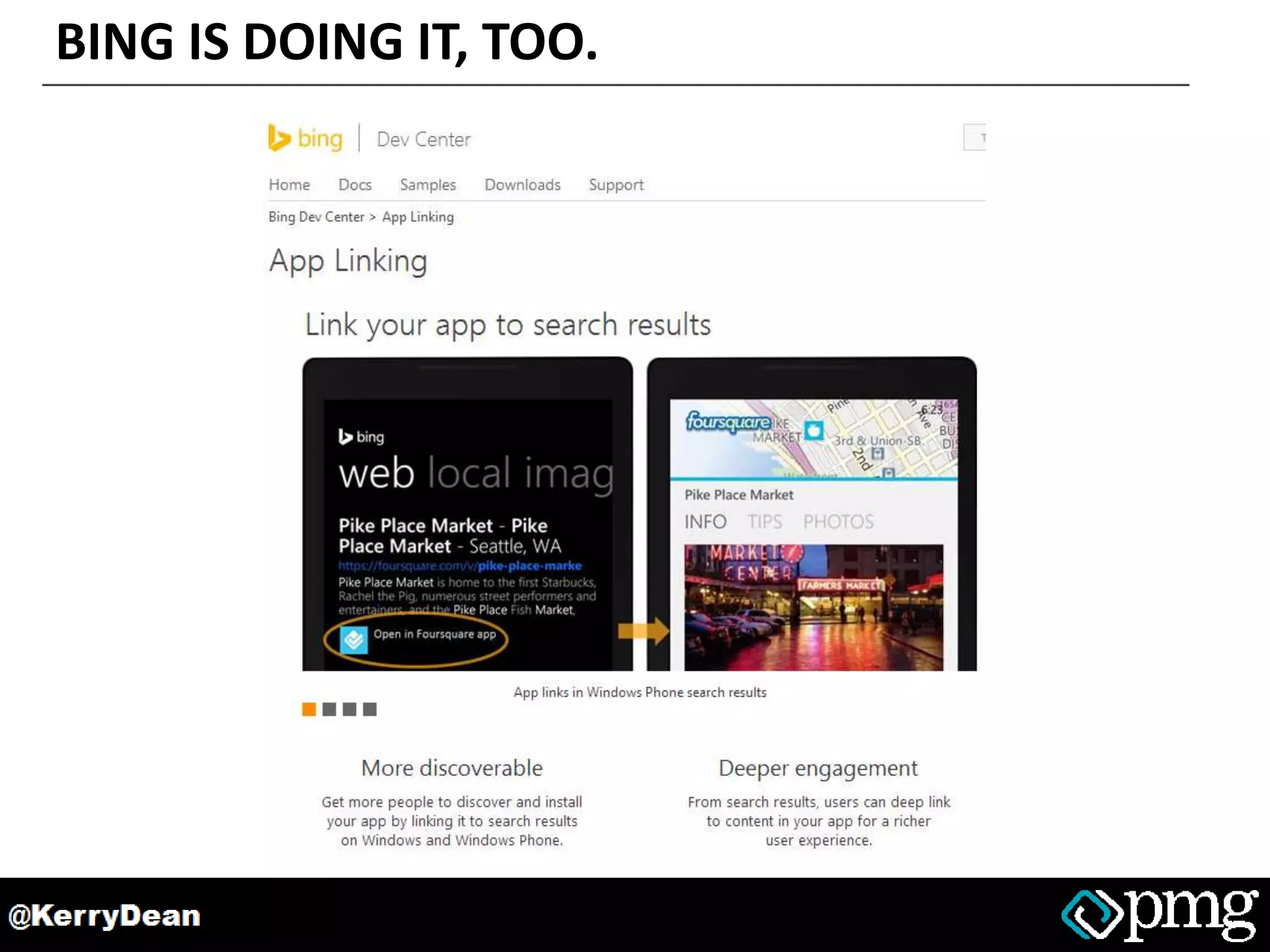
Task: Click the Dev Center header text
Action: pyautogui.click(x=424, y=139)
